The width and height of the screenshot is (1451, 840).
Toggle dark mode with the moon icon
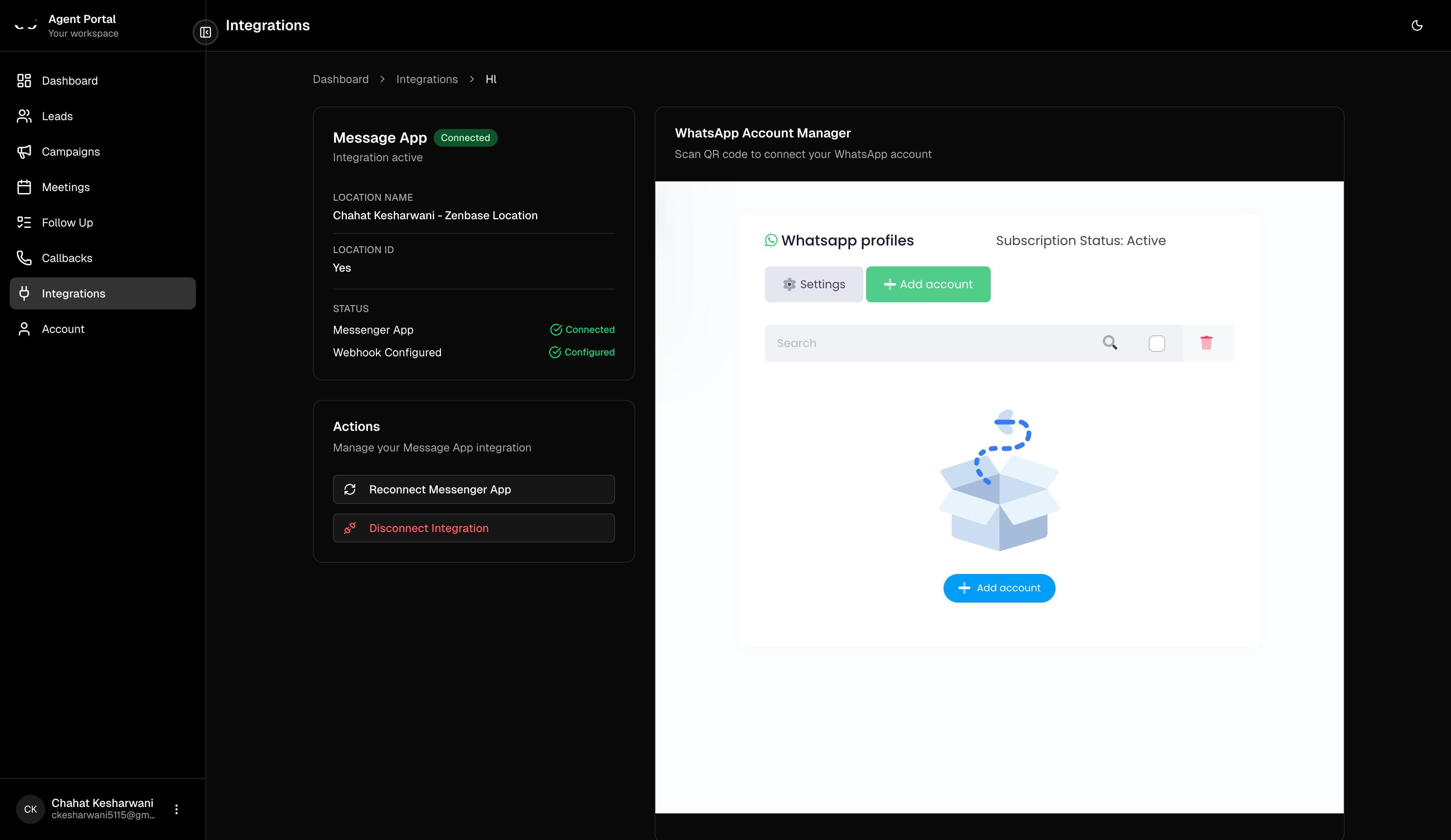(x=1417, y=25)
